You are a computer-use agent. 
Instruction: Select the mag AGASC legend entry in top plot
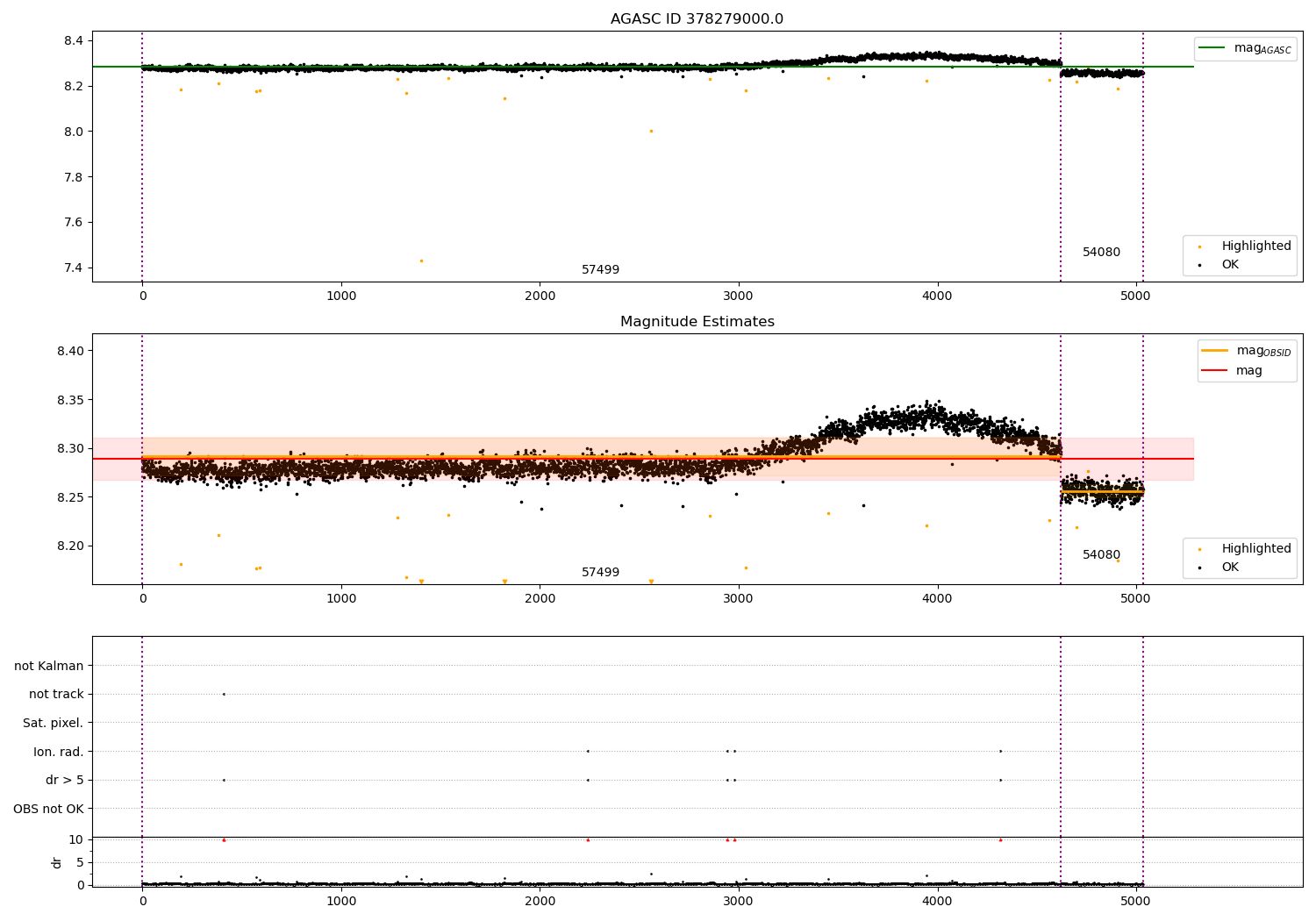pyautogui.click(x=1246, y=48)
